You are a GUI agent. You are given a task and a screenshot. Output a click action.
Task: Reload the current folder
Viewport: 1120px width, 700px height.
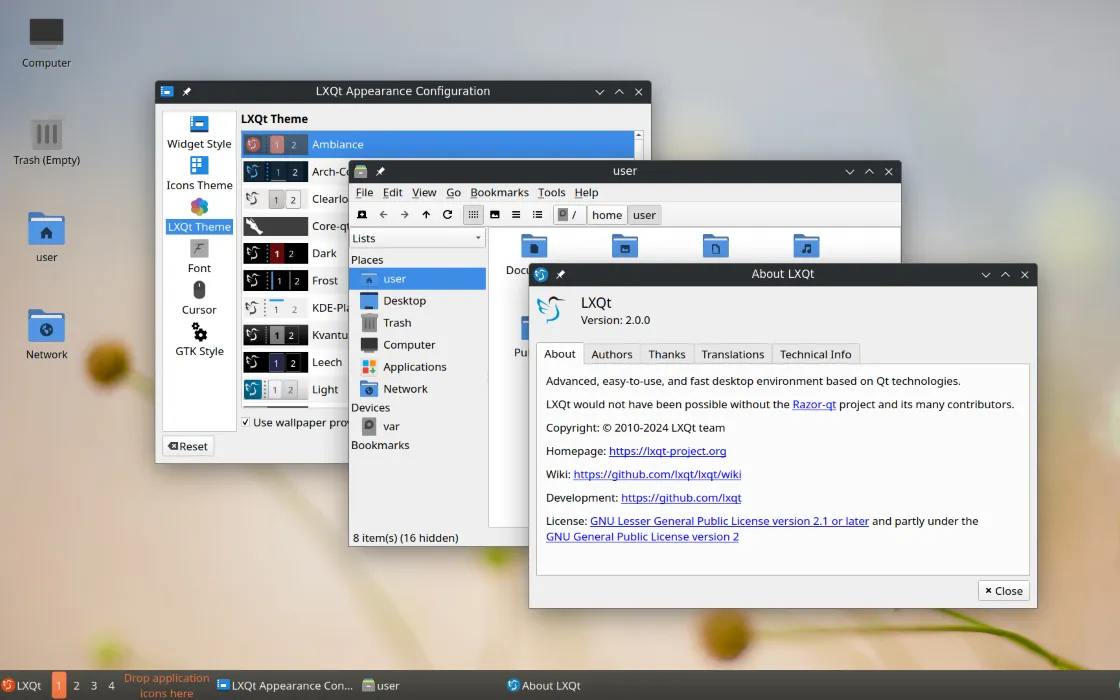(x=448, y=215)
